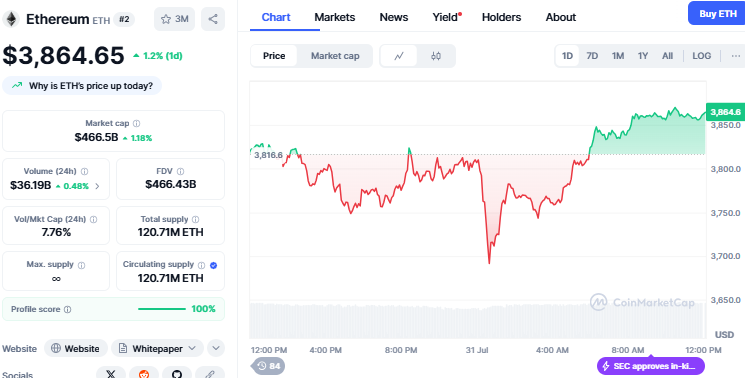Click the SEC approves news timeline marker
The width and height of the screenshot is (745, 378).
[651, 366]
